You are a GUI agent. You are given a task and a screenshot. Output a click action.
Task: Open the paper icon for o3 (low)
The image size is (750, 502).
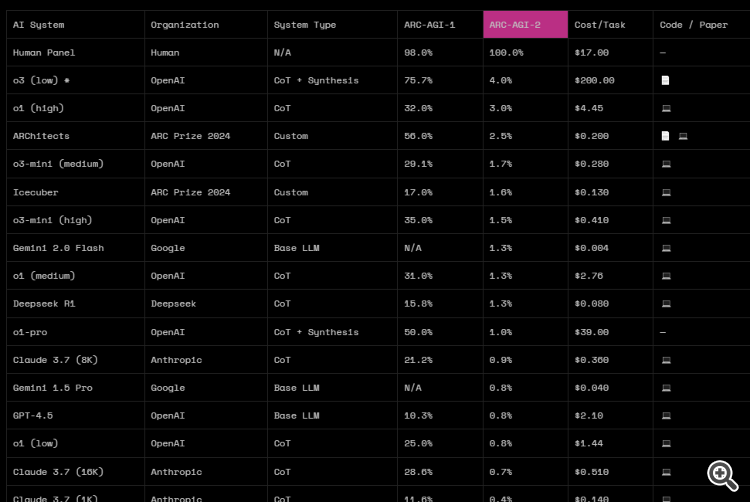pos(665,80)
